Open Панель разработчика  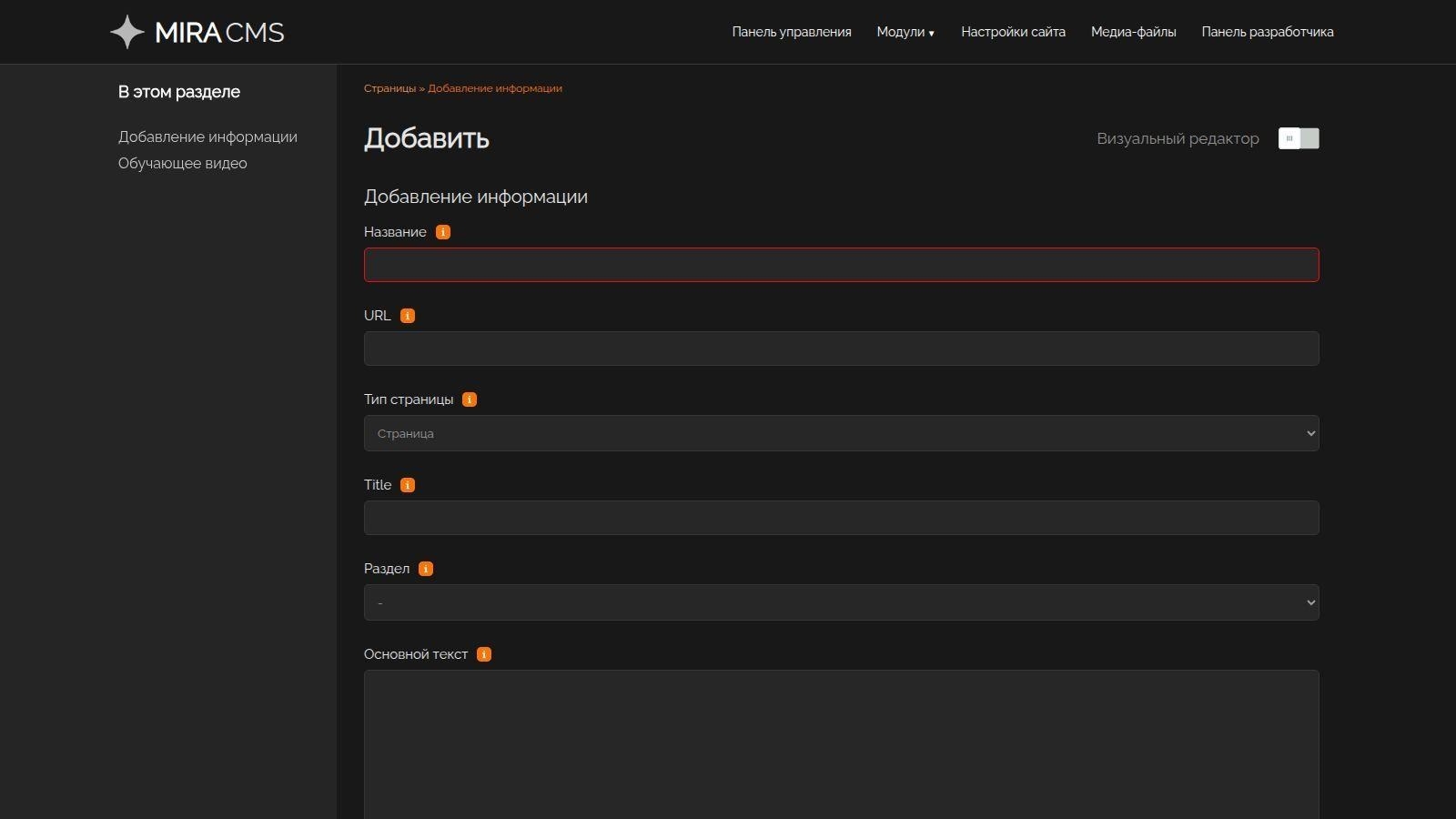click(x=1267, y=32)
